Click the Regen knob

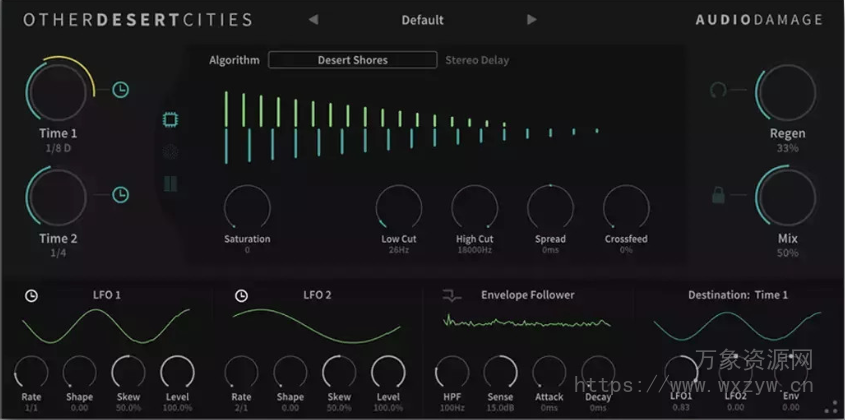[787, 93]
